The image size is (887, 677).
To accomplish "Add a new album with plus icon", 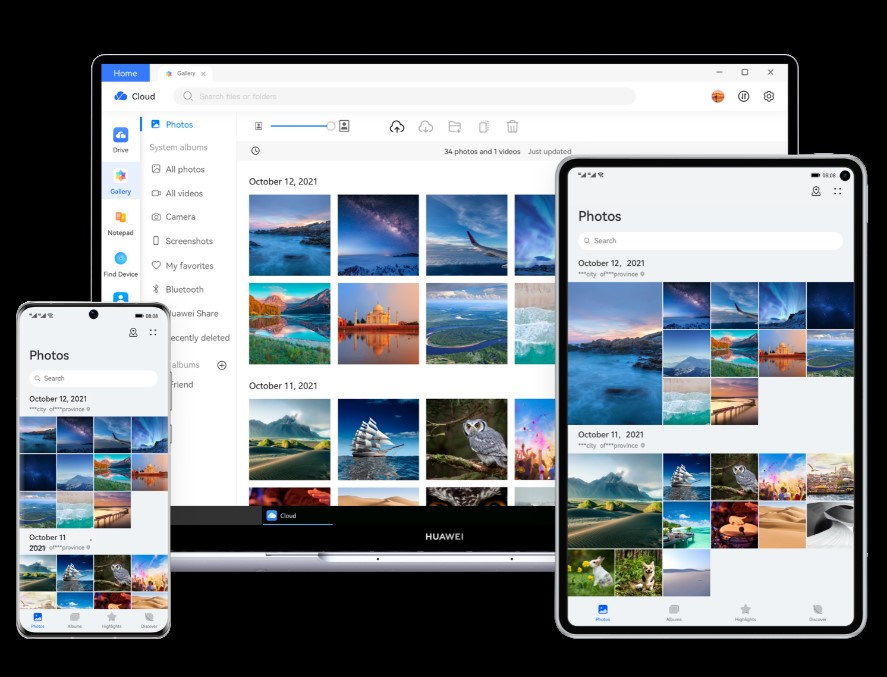I will click(222, 365).
